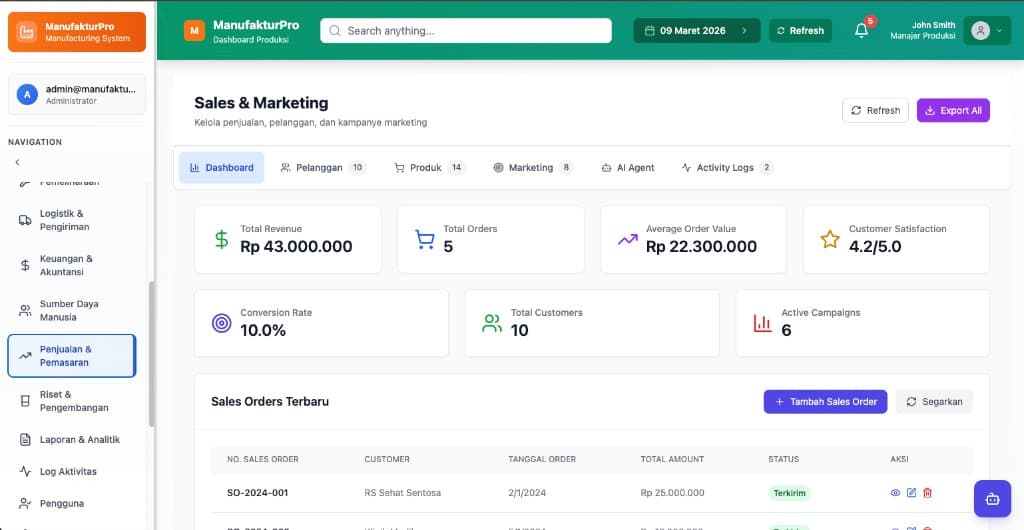Viewport: 1024px width, 530px height.
Task: Click the ManufakturPro sidebar logo icon
Action: (27, 32)
